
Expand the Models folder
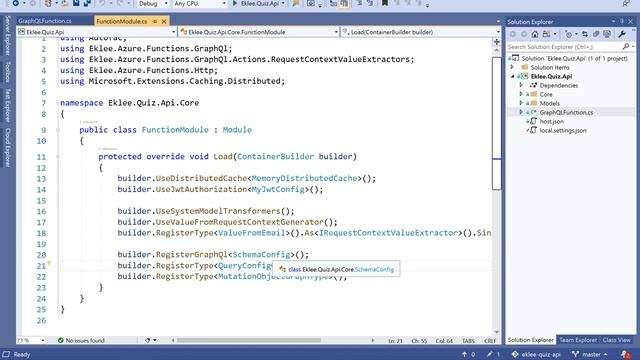pos(521,103)
